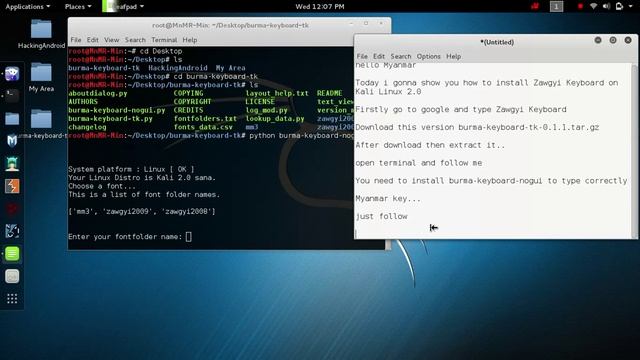Maximize the Leafpad Untitled window
The height and width of the screenshot is (360, 640).
click(613, 40)
